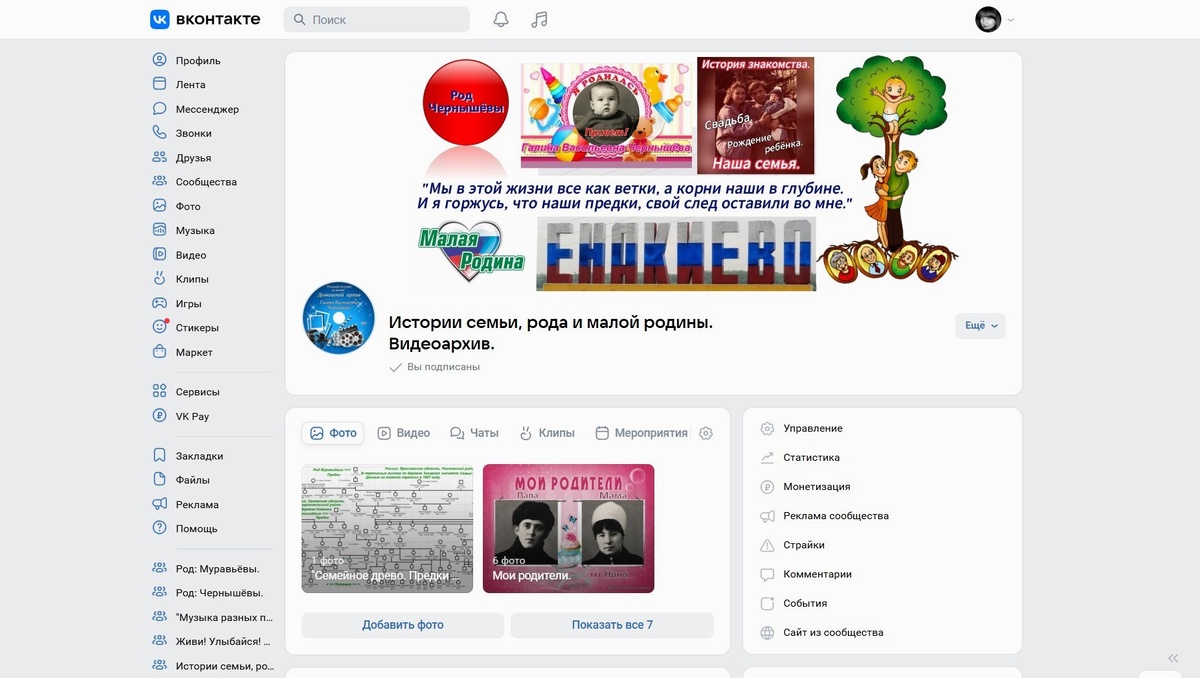This screenshot has height=678, width=1200.
Task: Click the notifications bell icon
Action: pyautogui.click(x=500, y=18)
